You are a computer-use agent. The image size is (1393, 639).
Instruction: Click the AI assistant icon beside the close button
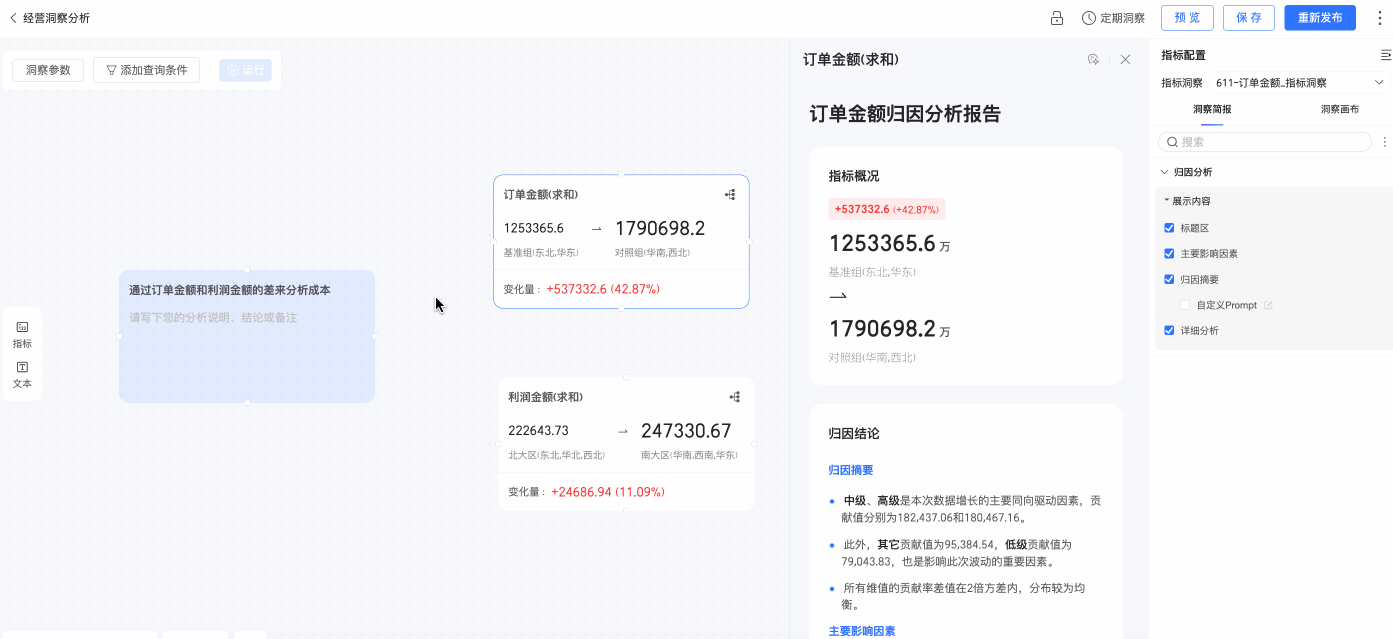1093,60
